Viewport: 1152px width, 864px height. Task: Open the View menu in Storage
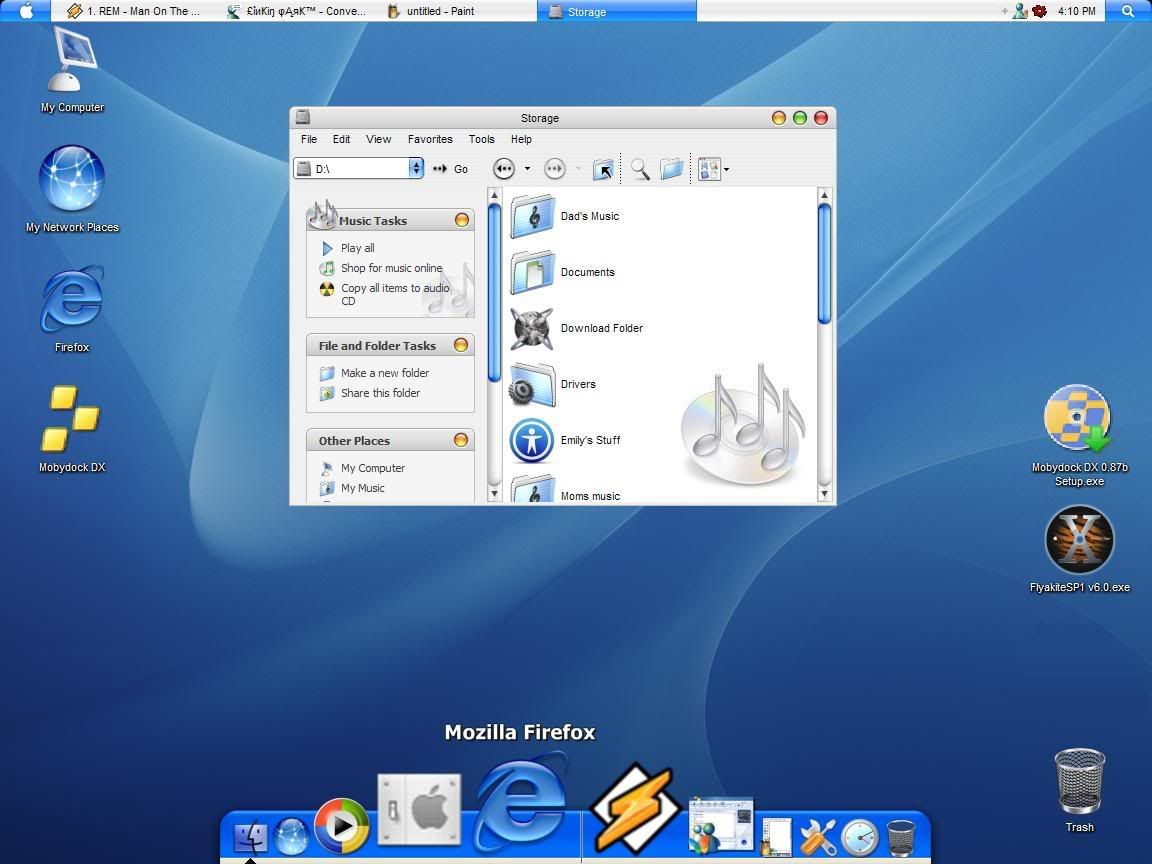click(379, 139)
